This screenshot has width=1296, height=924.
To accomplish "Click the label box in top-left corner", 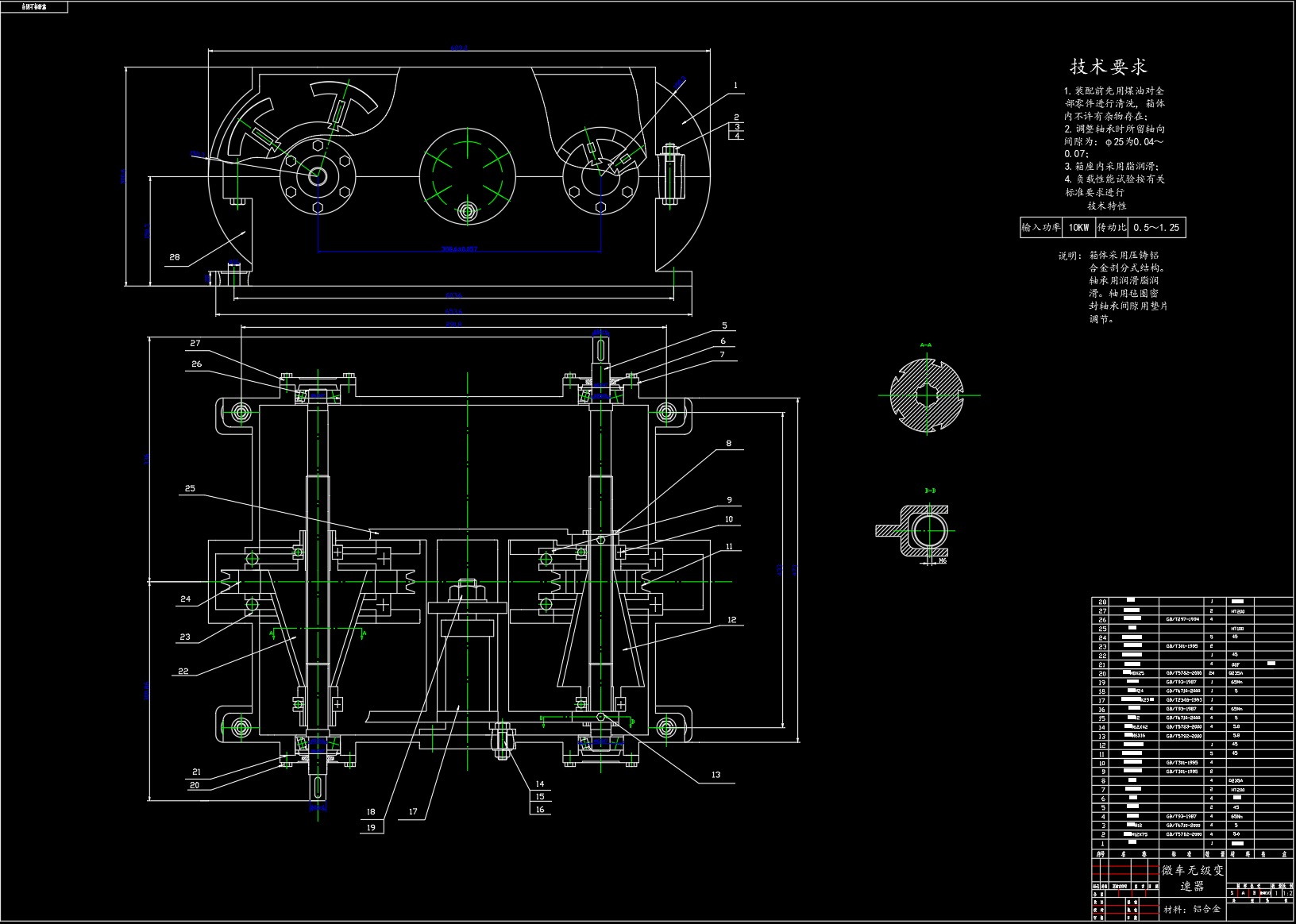I will coord(34,7).
